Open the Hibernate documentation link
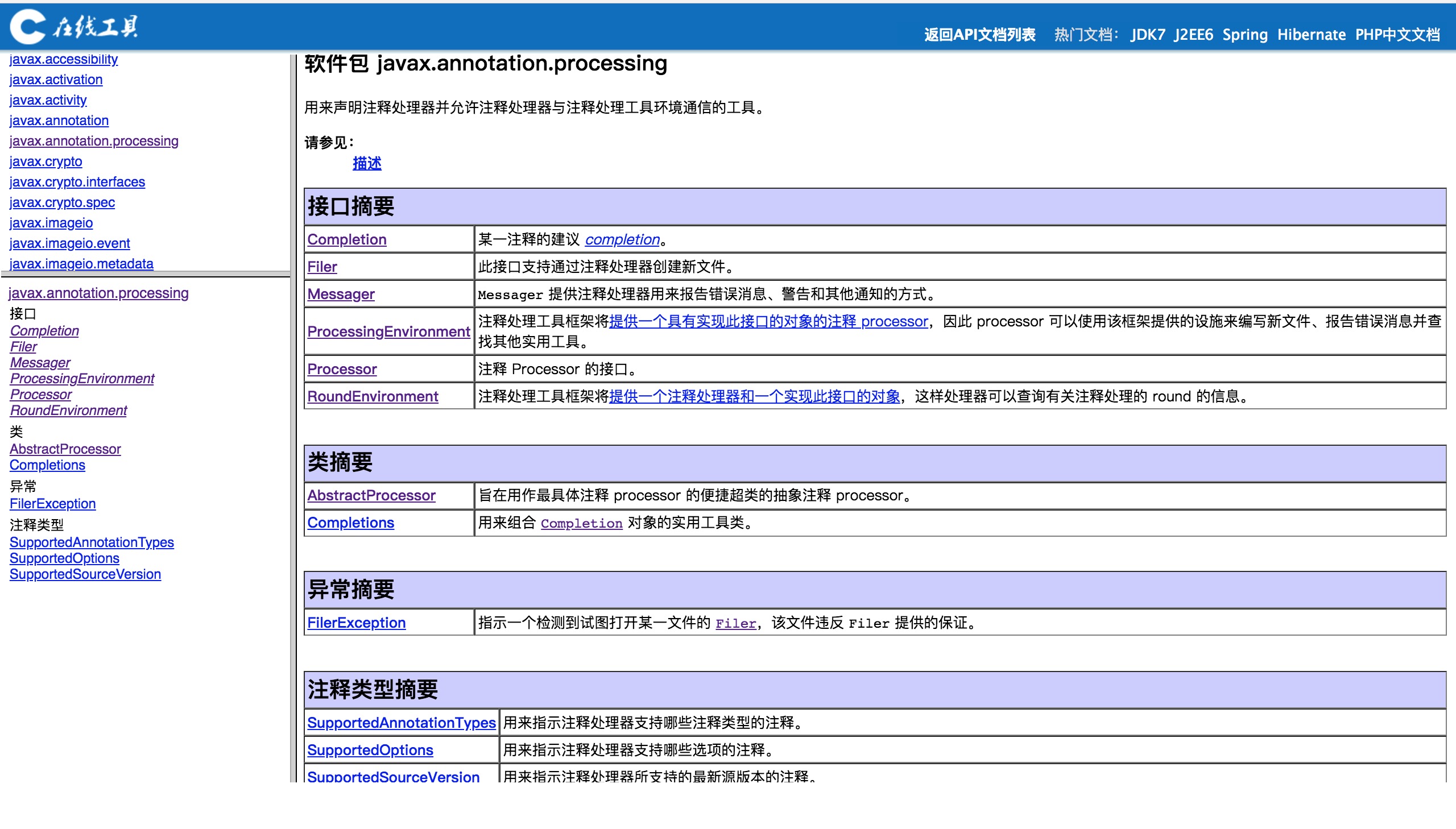 [1312, 35]
